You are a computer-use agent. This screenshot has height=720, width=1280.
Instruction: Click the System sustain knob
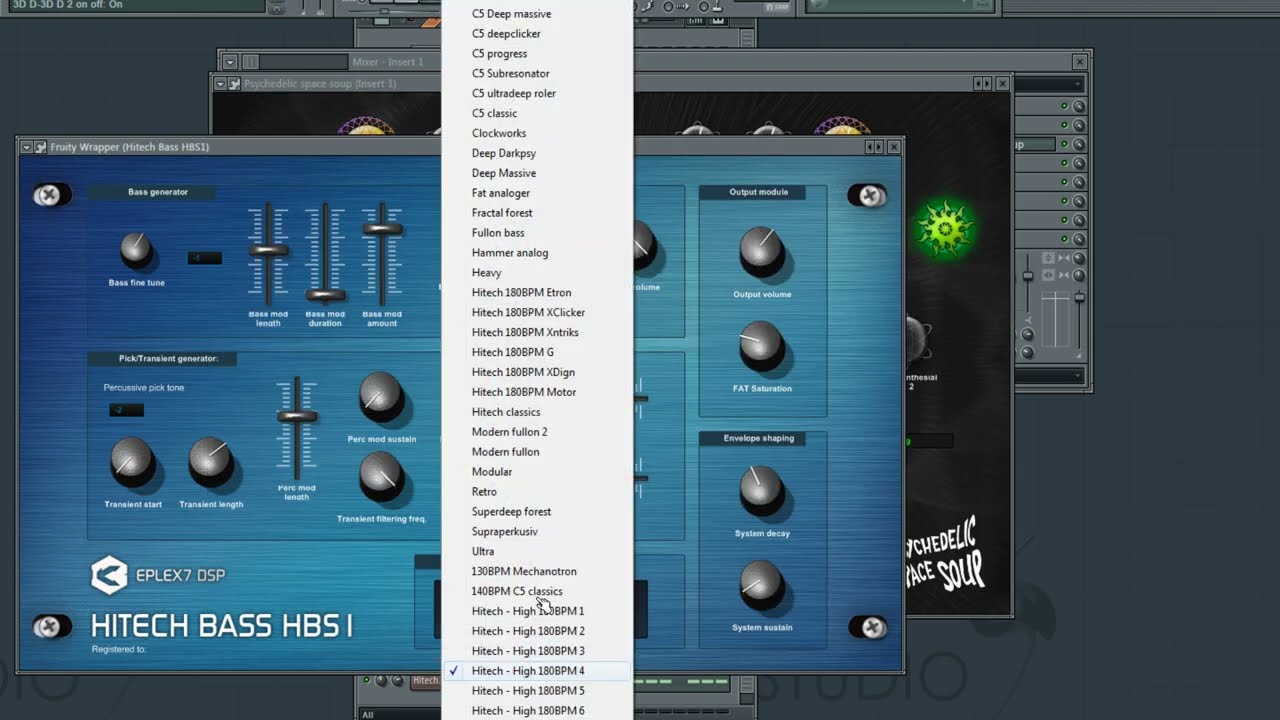tap(762, 585)
